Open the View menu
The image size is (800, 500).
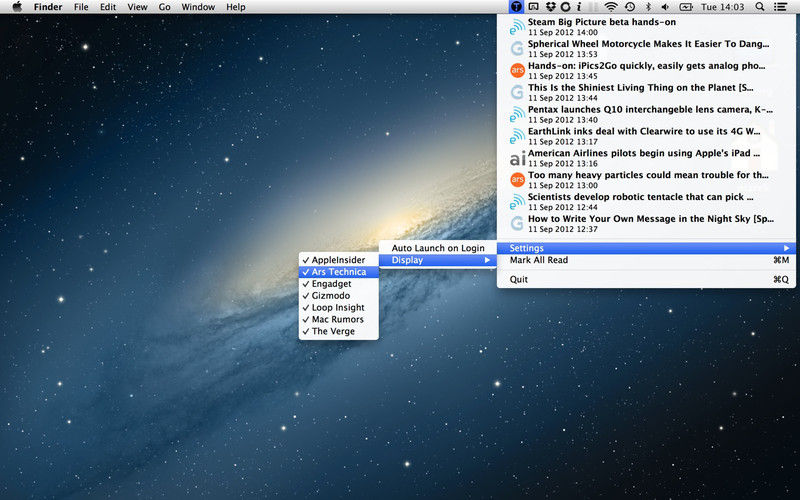[137, 7]
